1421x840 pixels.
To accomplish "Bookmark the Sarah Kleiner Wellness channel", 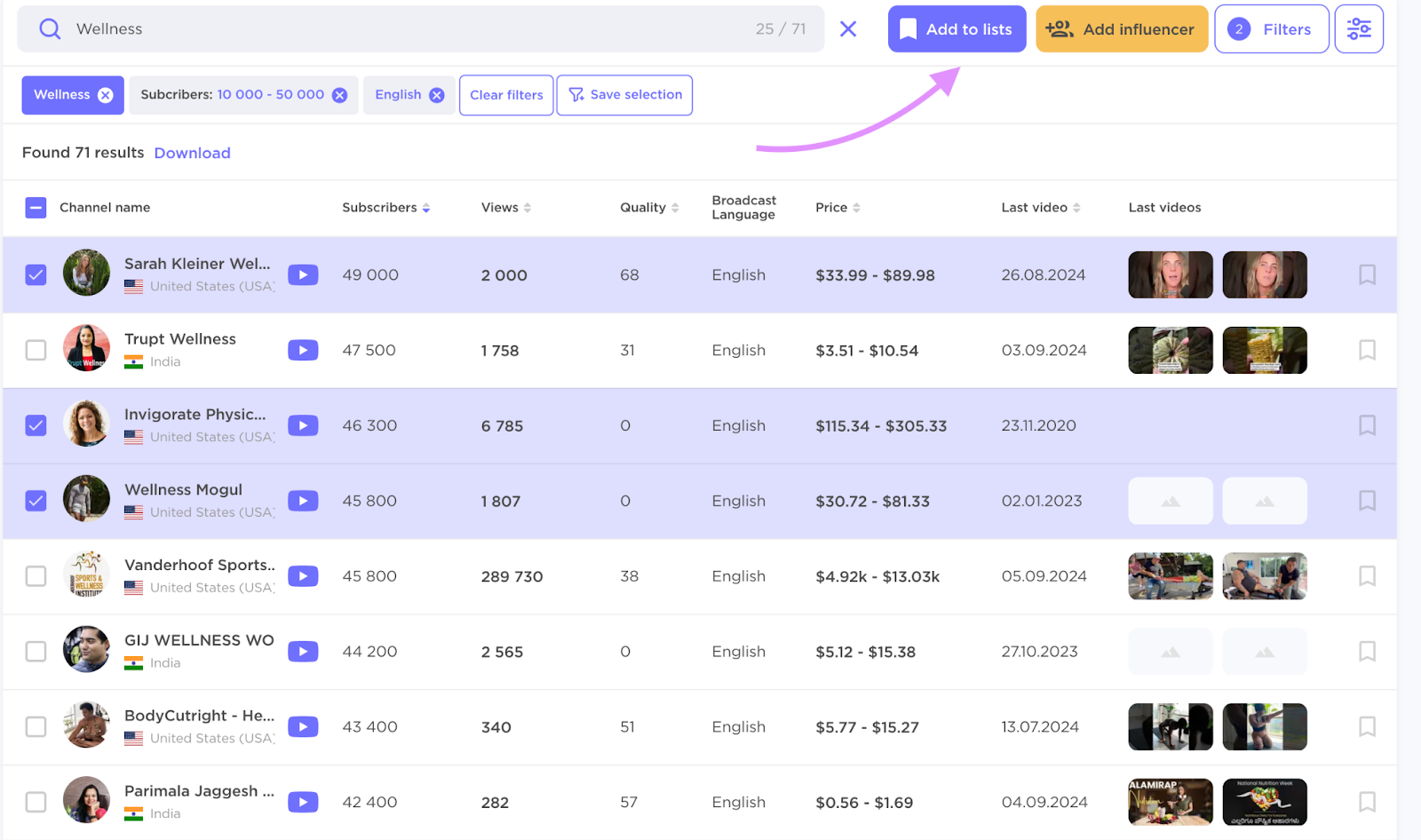I will [x=1366, y=274].
